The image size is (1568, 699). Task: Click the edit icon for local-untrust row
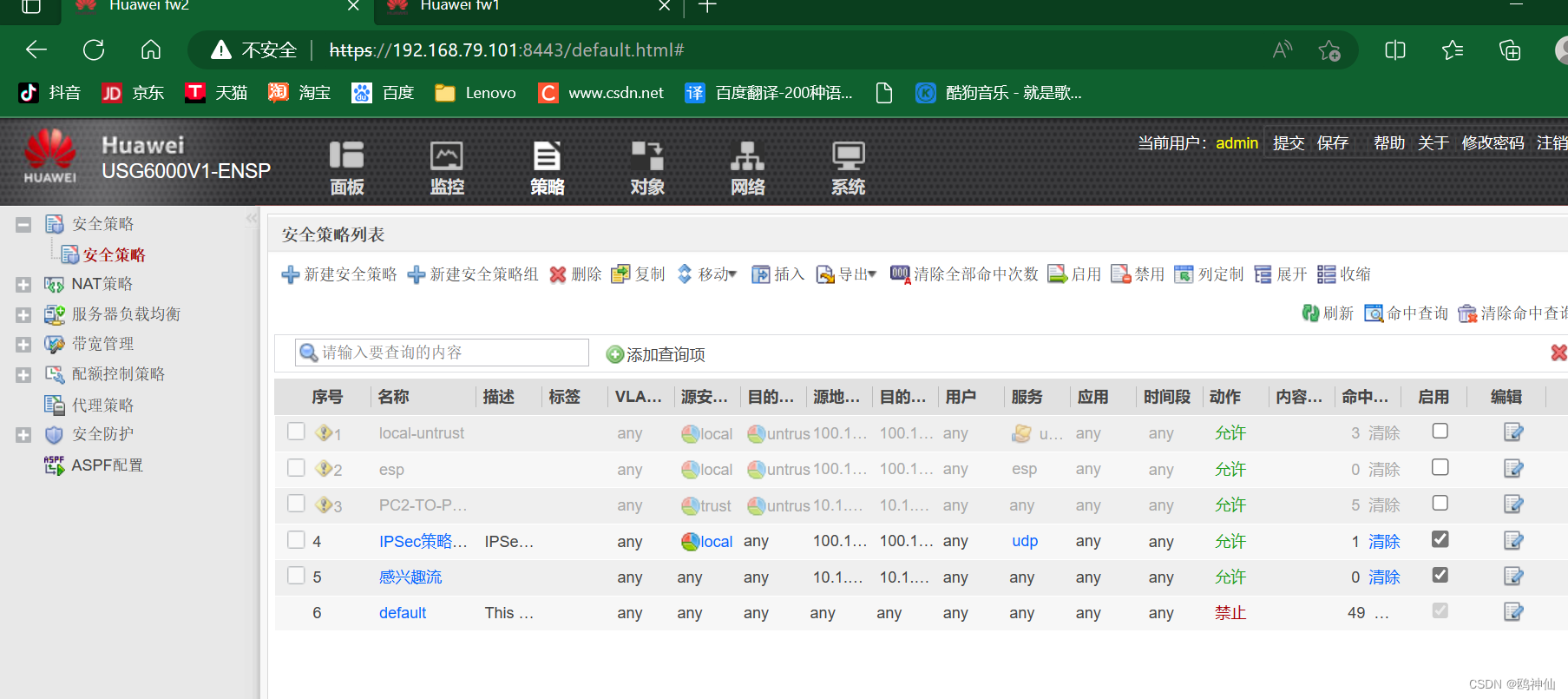tap(1513, 432)
